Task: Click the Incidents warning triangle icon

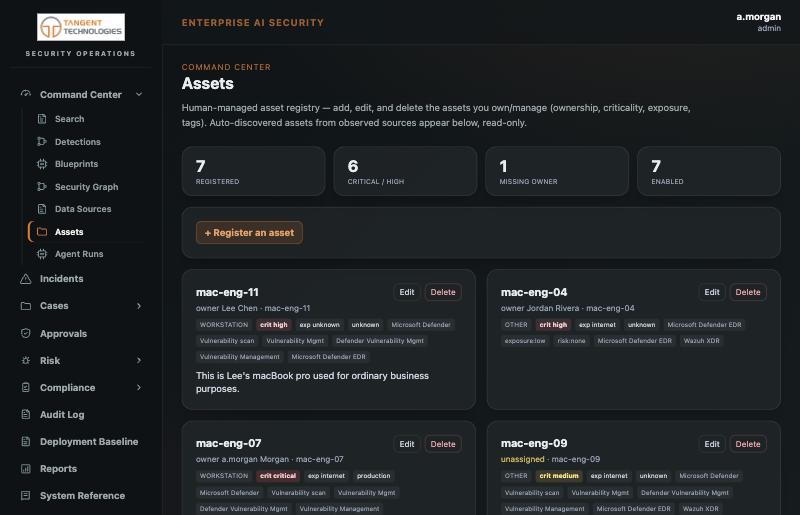Action: [x=26, y=279]
